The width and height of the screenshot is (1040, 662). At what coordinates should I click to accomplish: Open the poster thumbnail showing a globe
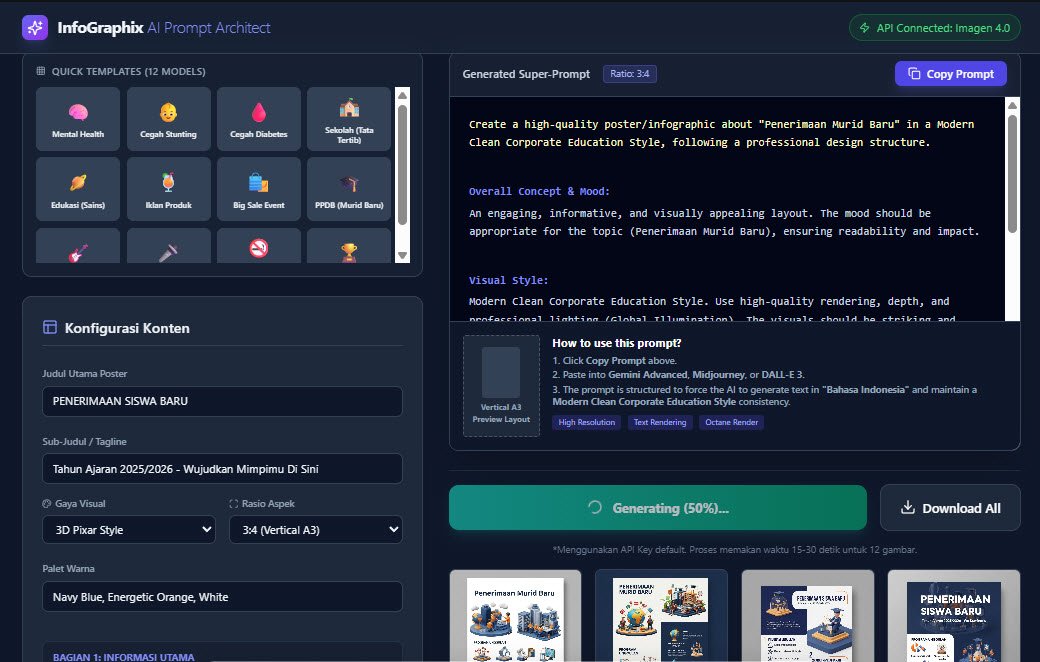(x=661, y=616)
